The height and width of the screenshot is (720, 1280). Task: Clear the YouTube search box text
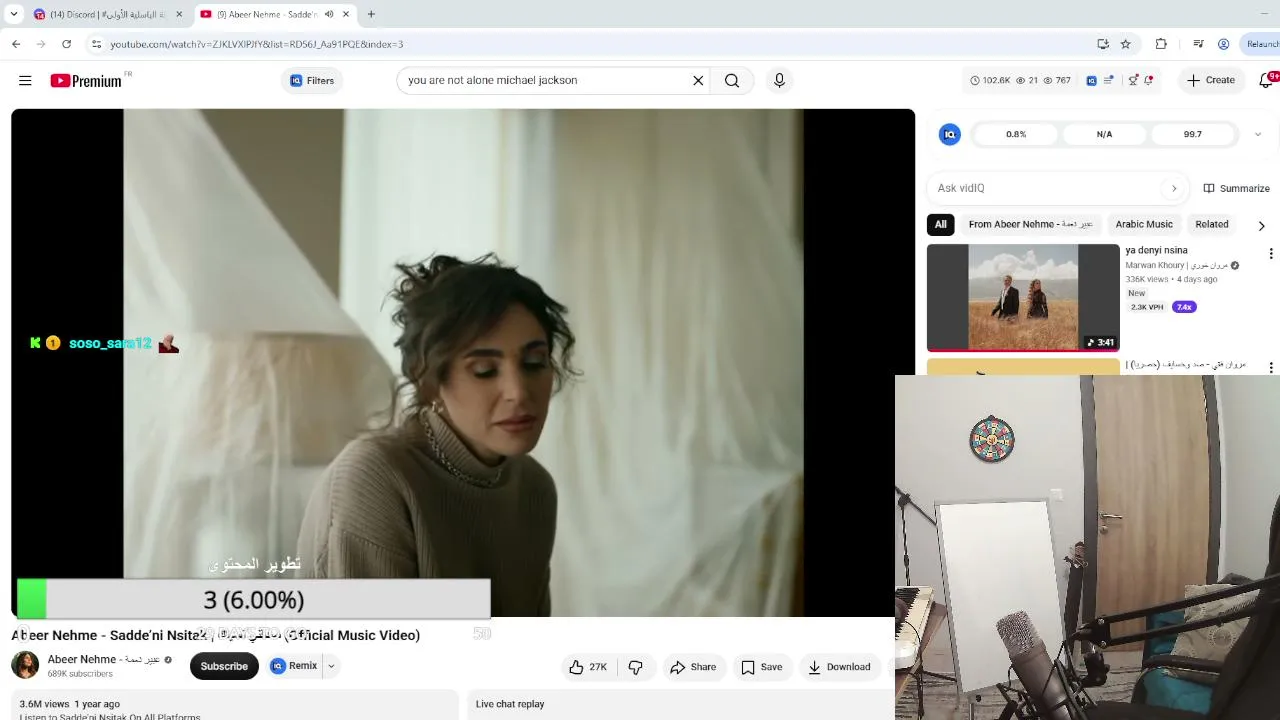(x=698, y=80)
